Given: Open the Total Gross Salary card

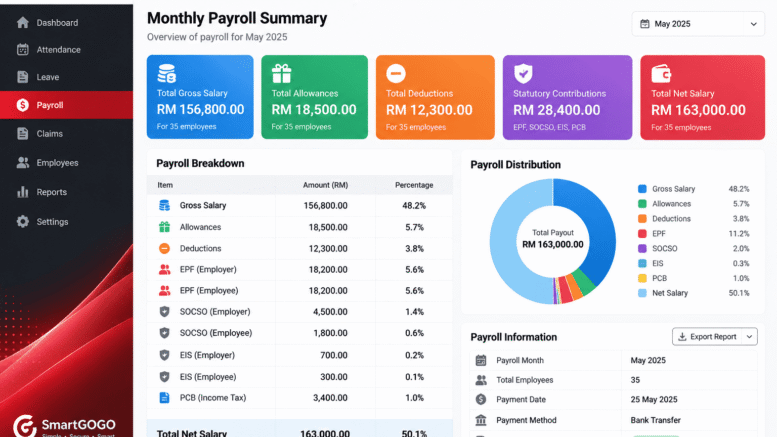Looking at the screenshot, I should coord(200,97).
